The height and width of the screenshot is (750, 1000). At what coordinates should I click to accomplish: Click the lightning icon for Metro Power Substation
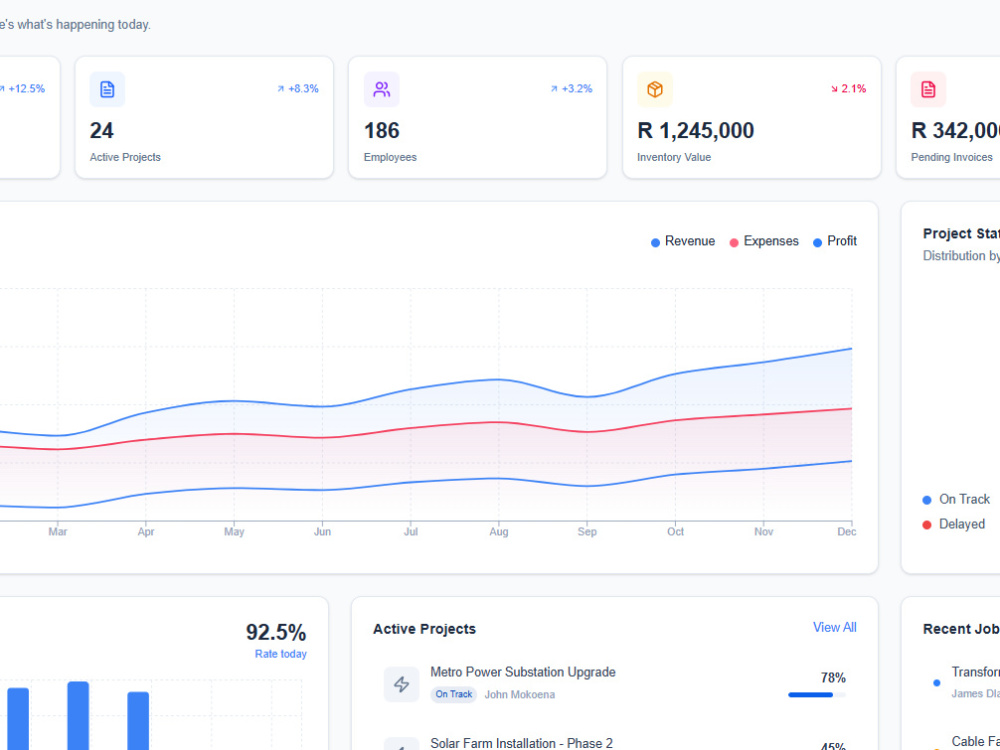point(402,684)
